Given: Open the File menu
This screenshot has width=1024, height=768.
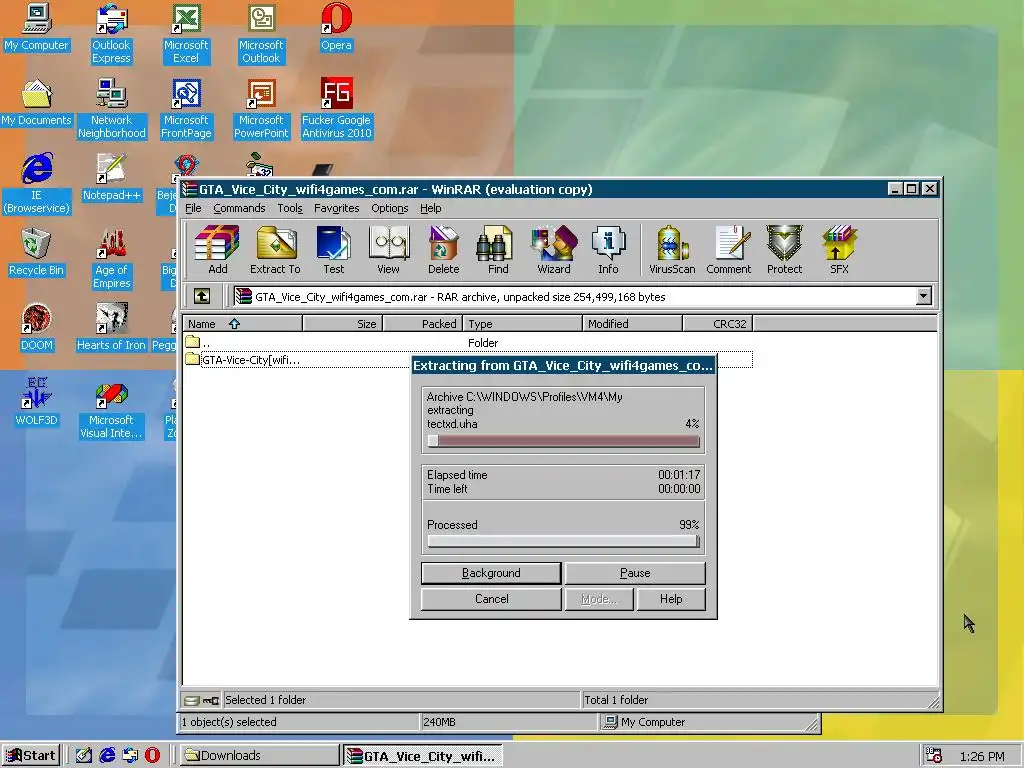Looking at the screenshot, I should pyautogui.click(x=193, y=208).
